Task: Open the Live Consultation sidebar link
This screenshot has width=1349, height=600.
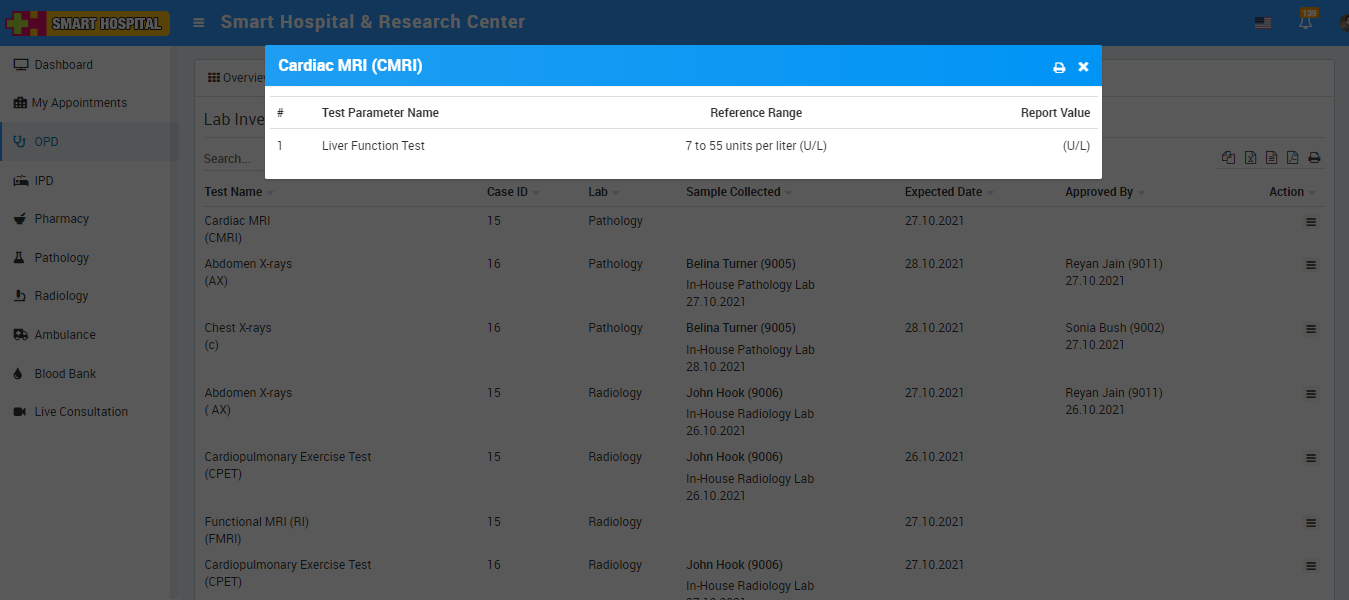Action: (x=80, y=412)
